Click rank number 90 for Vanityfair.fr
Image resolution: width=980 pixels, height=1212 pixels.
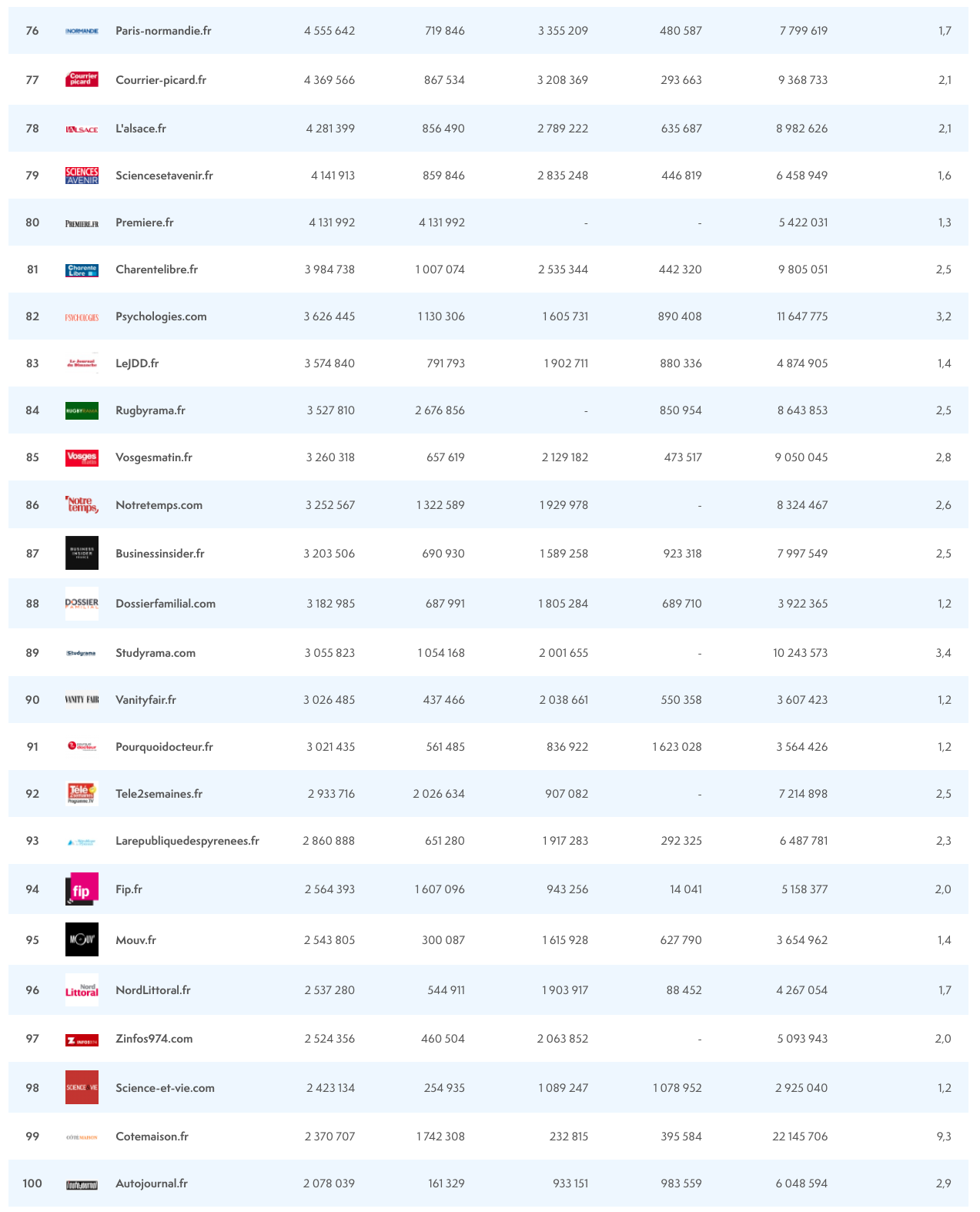(x=32, y=700)
